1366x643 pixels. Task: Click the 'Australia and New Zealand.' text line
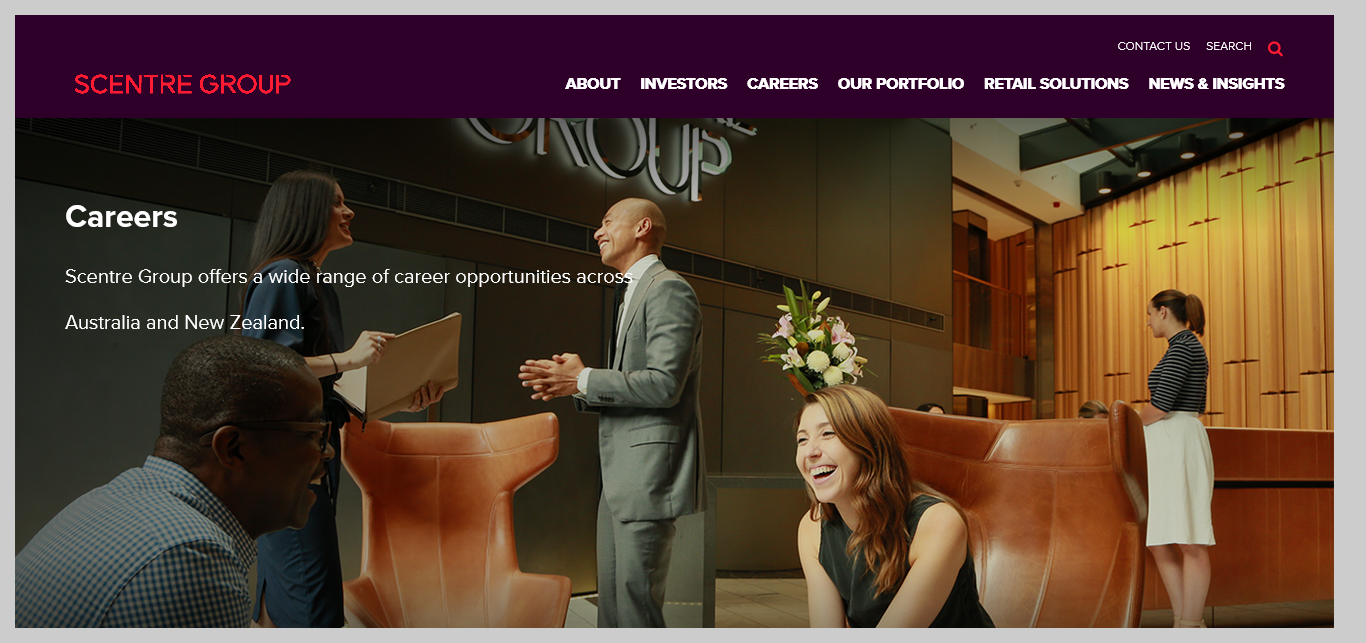[x=185, y=323]
